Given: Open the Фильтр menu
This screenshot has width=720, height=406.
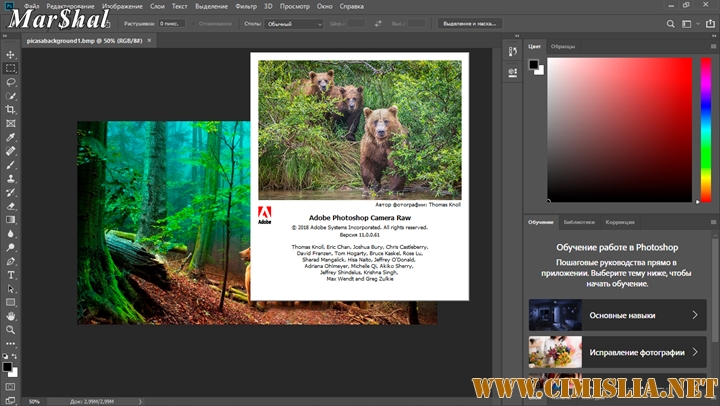Looking at the screenshot, I should tap(245, 7).
